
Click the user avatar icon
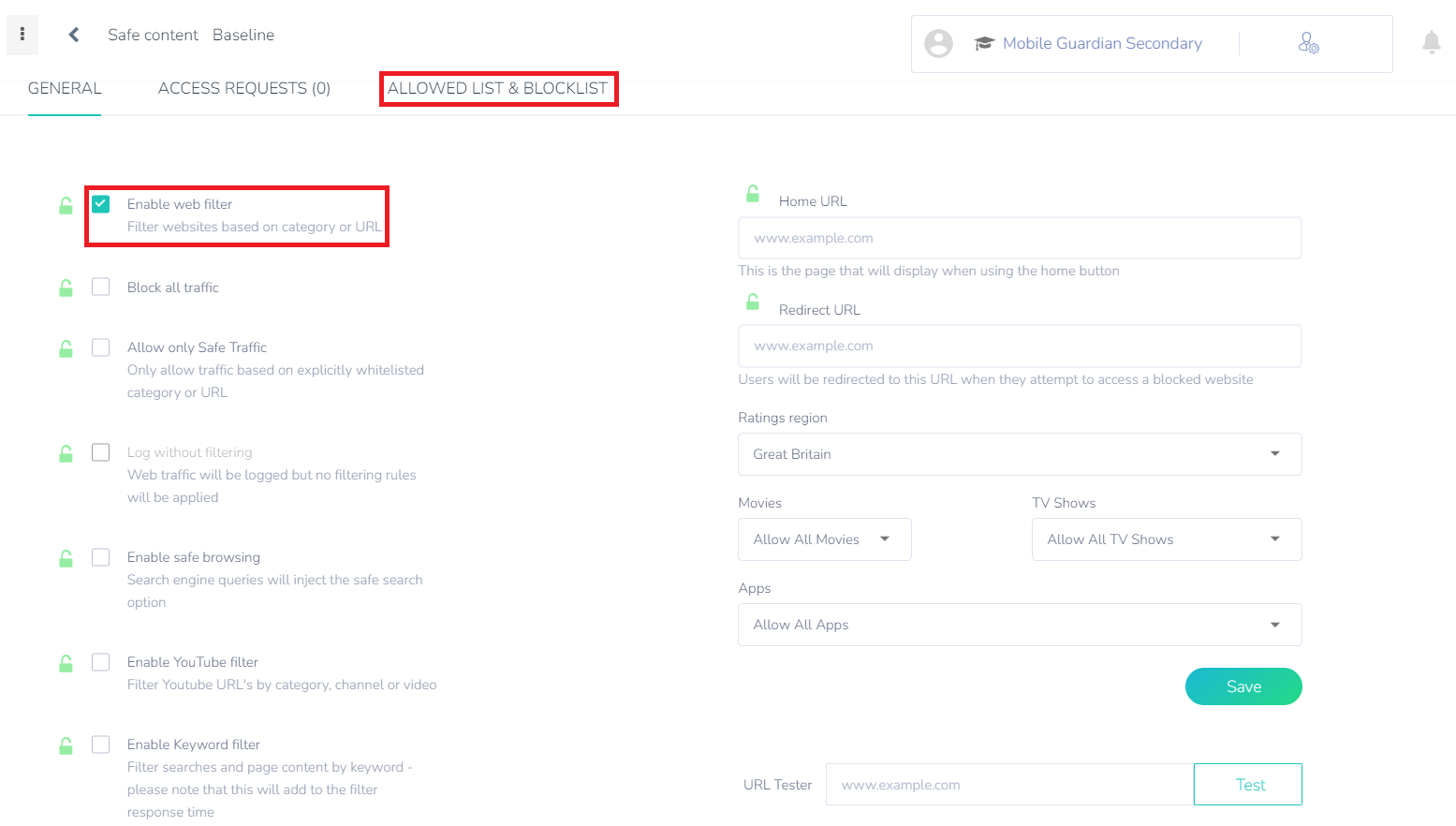pyautogui.click(x=938, y=43)
